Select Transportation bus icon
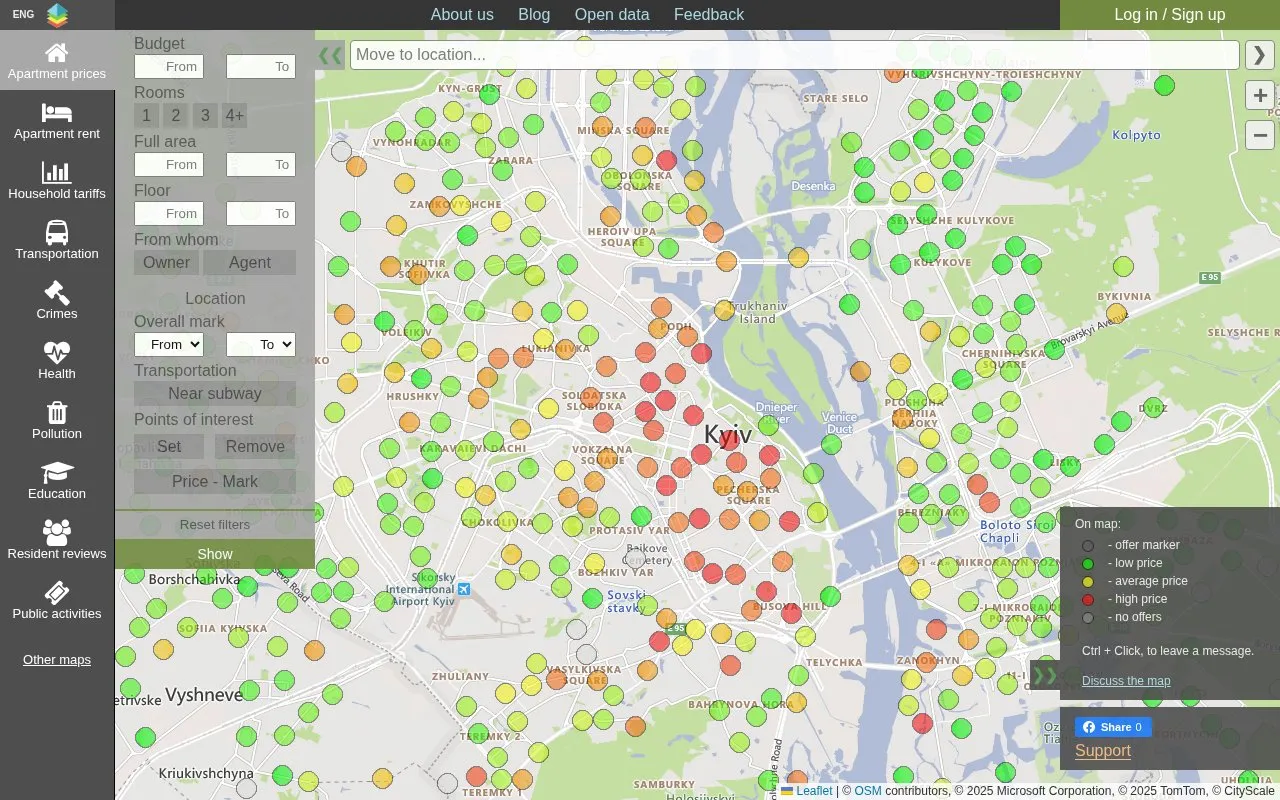Image resolution: width=1280 pixels, height=800 pixels. (x=57, y=232)
